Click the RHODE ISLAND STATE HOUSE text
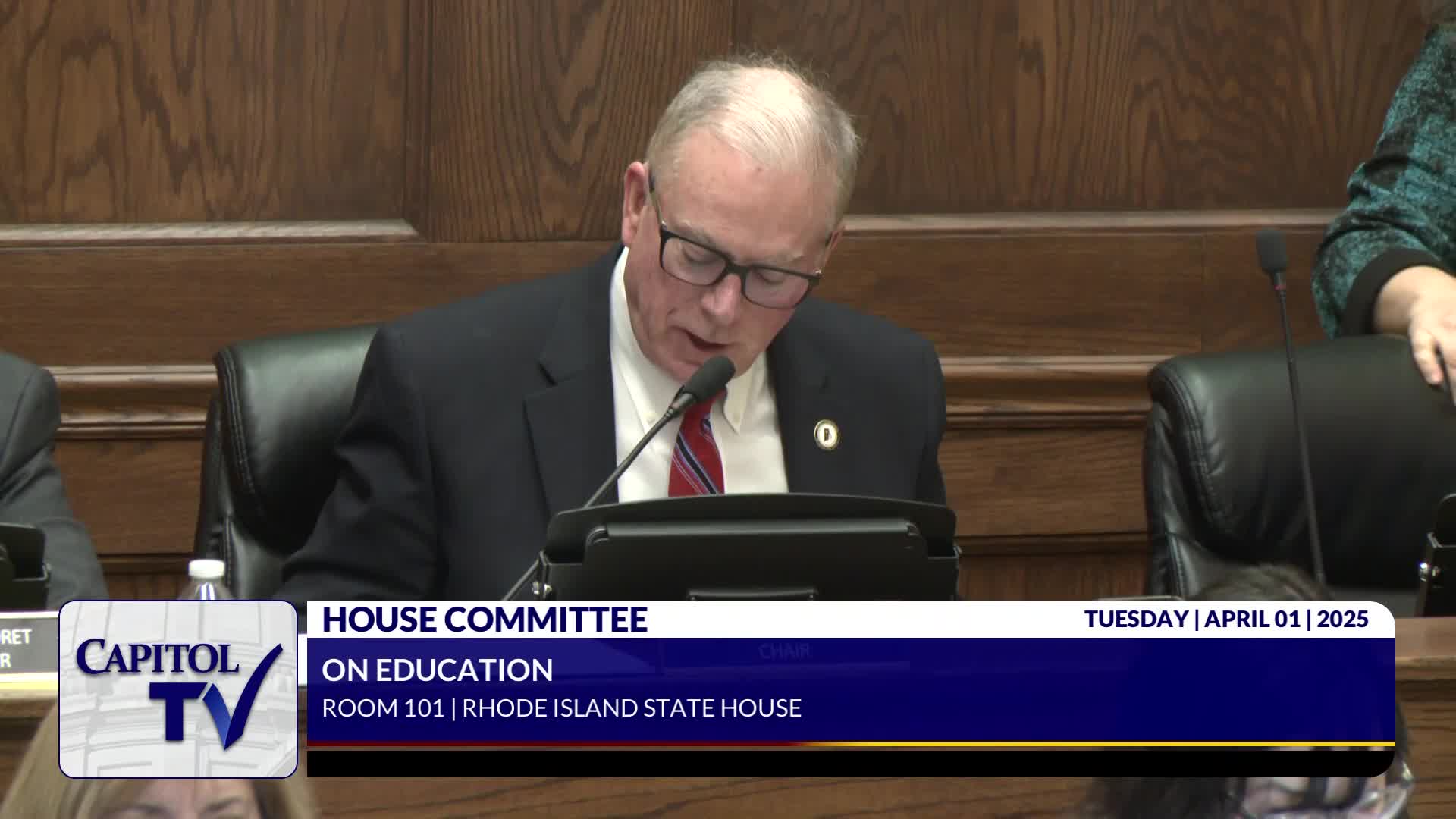This screenshot has width=1456, height=819. (x=632, y=708)
